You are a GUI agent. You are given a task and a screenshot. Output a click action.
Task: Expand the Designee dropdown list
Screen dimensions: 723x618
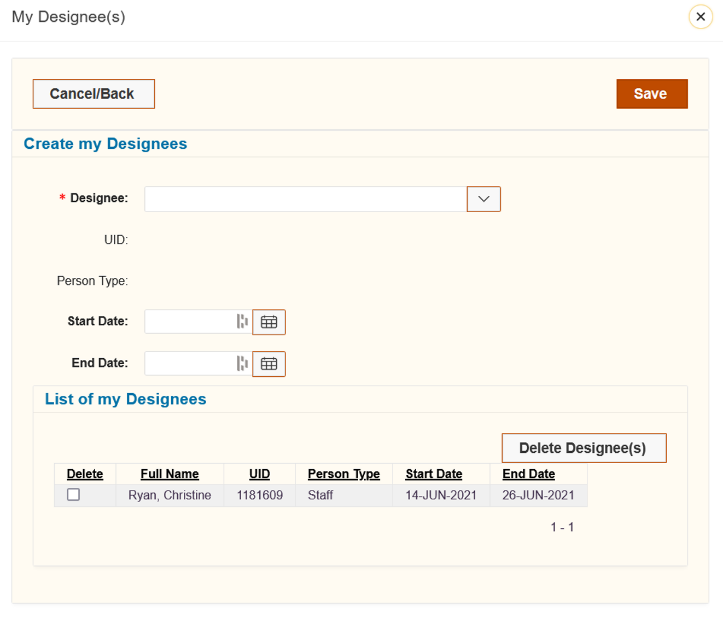click(x=483, y=199)
